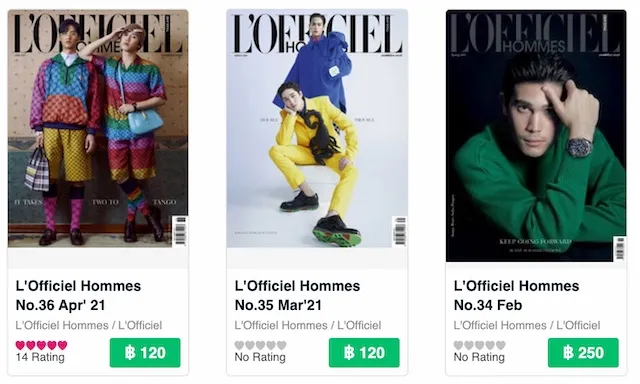The height and width of the screenshot is (384, 640).
Task: Open the publisher link under No.35 Mar'21
Action: click(308, 325)
